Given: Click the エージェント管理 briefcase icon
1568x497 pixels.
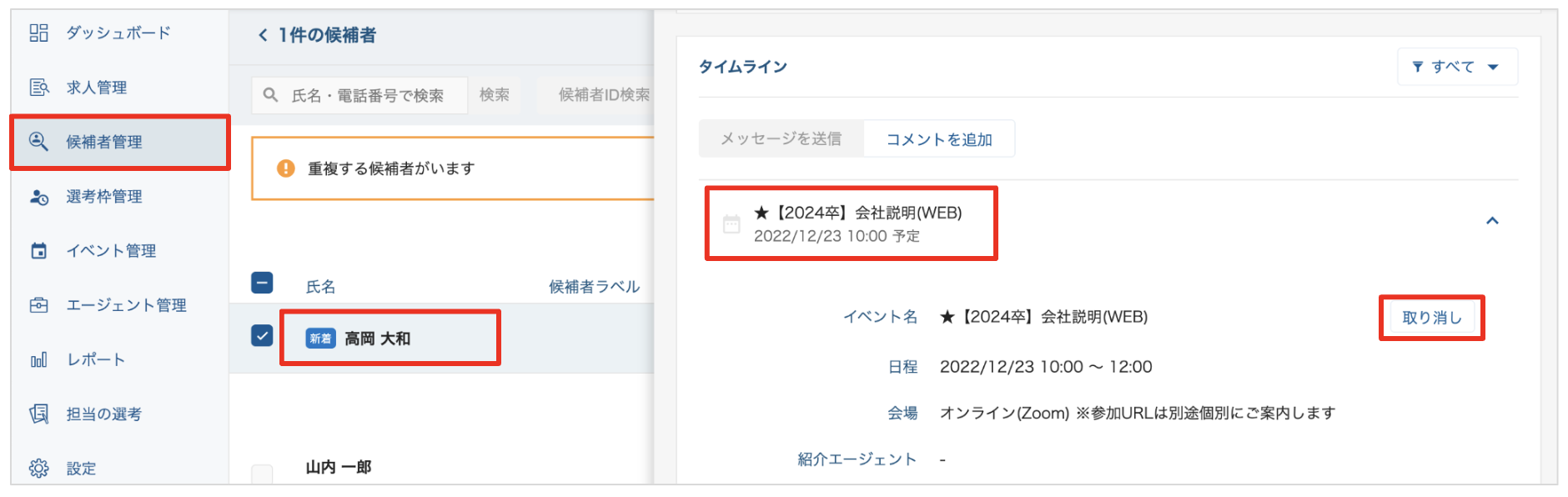Looking at the screenshot, I should click(x=38, y=305).
